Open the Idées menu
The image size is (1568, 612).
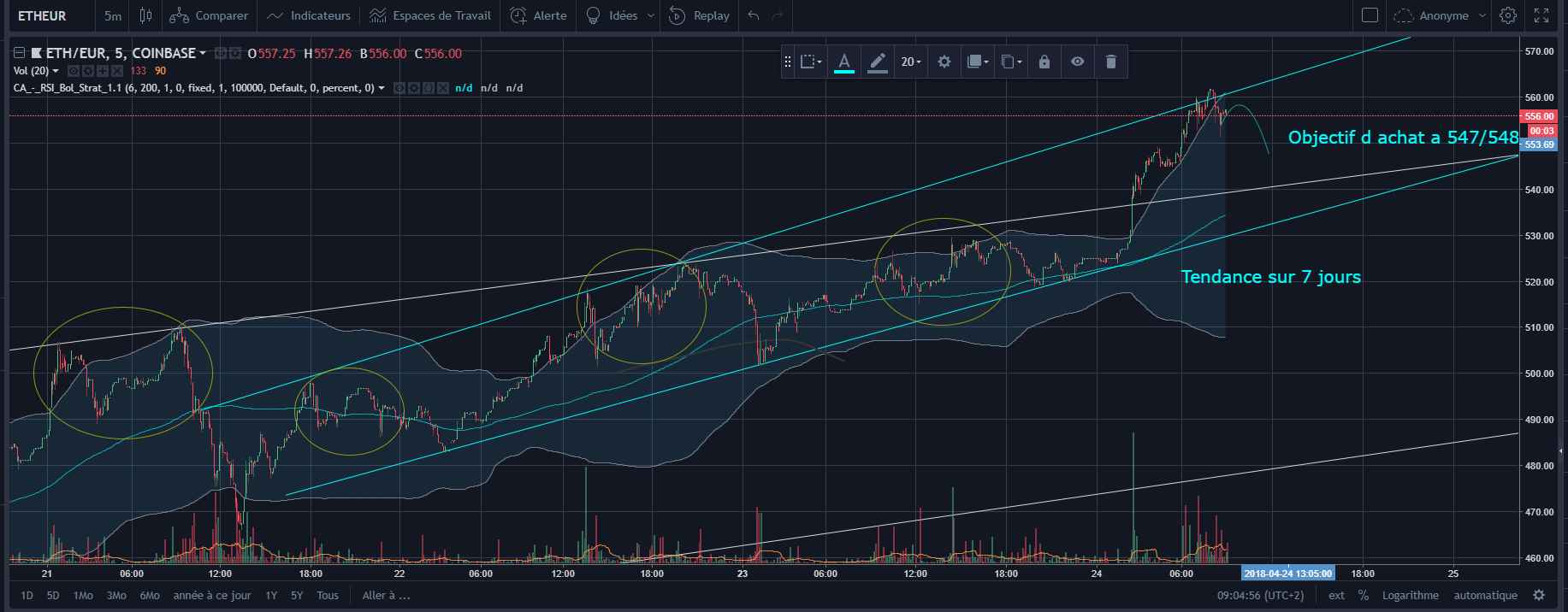[612, 15]
